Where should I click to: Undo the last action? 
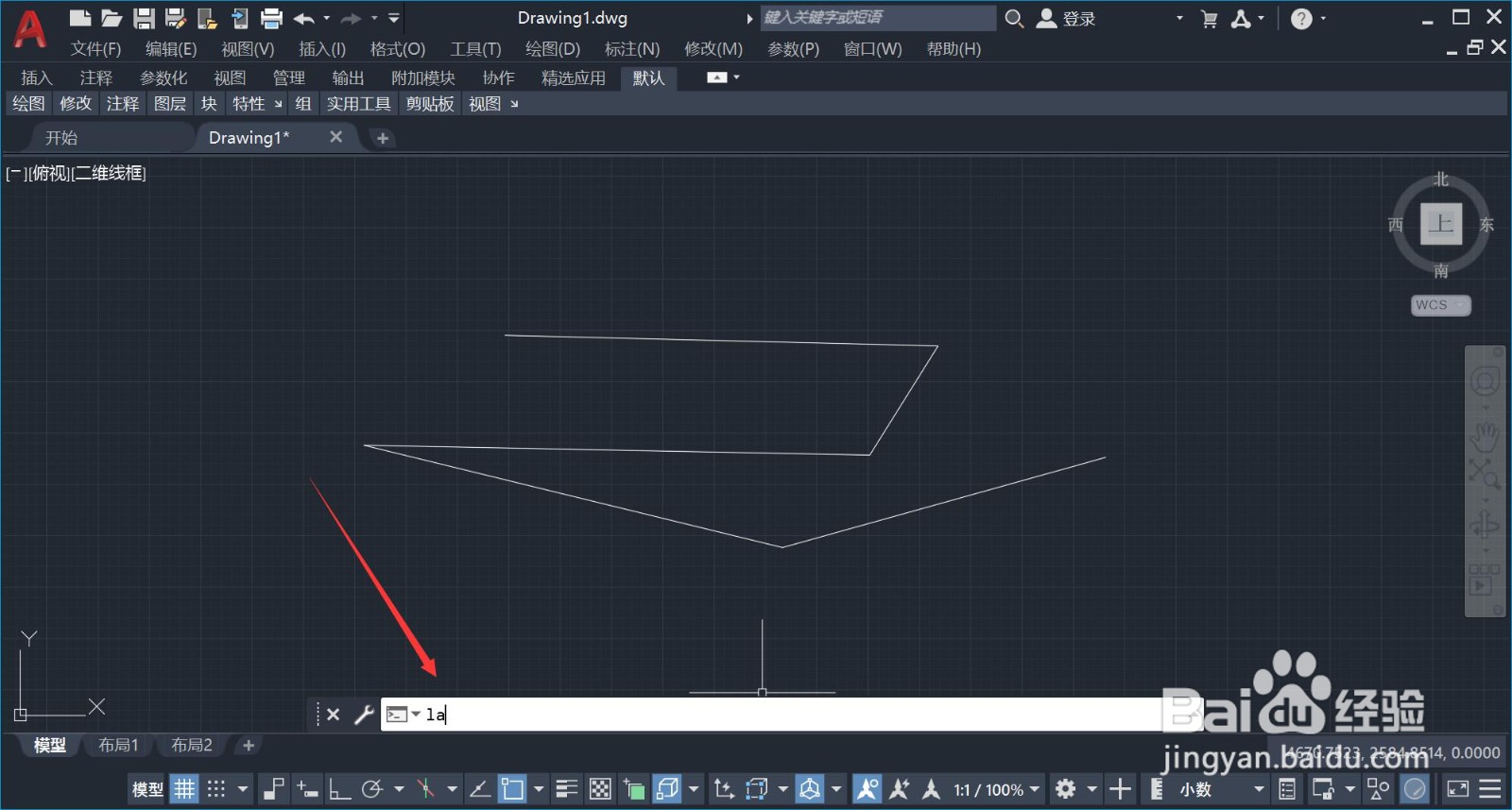[303, 18]
